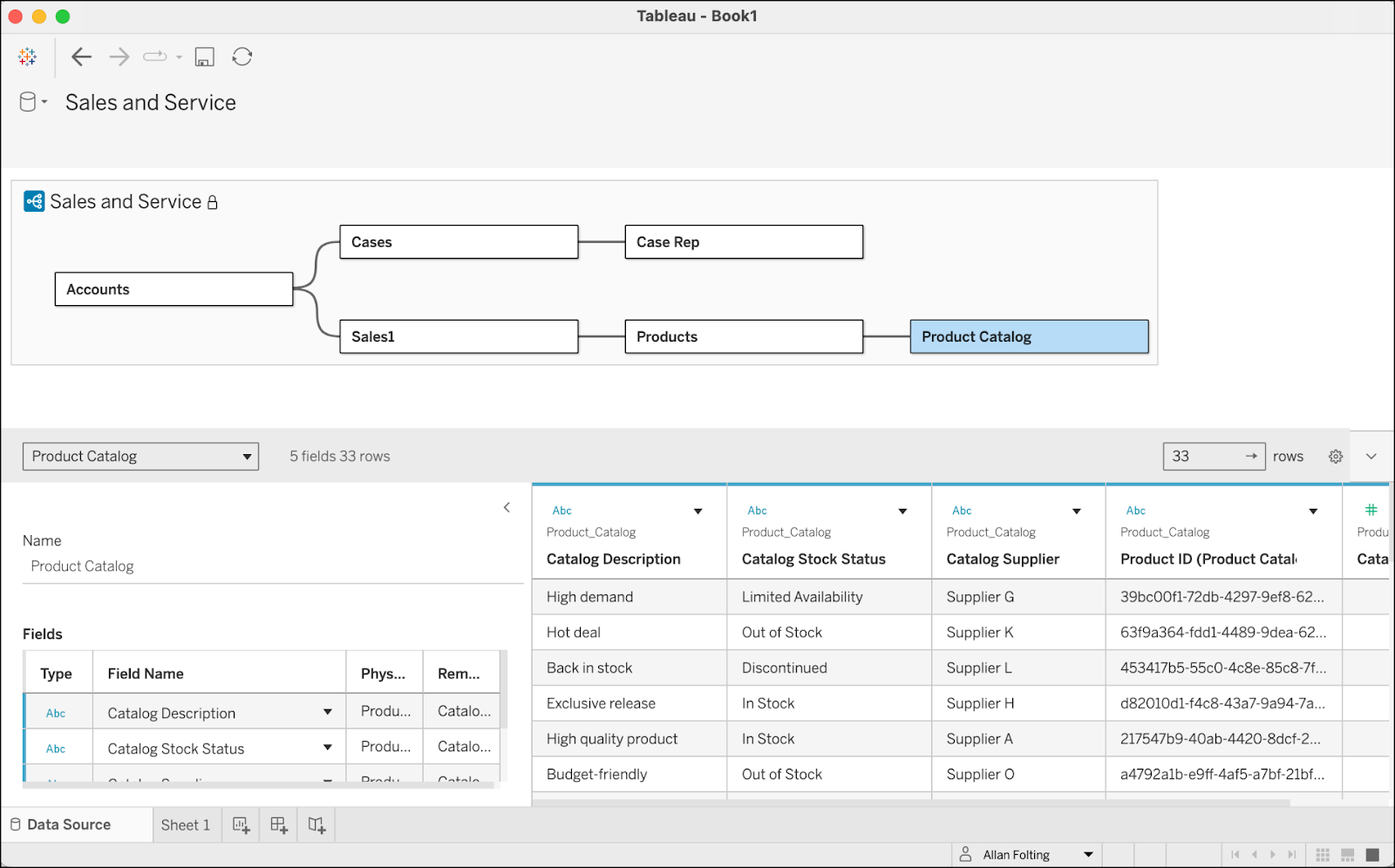Create a new worksheet using the New Worksheet icon

[241, 824]
